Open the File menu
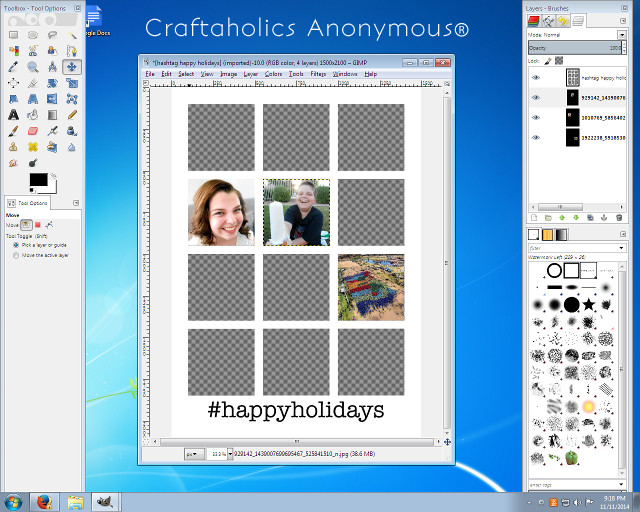Screen dimensions: 640x512 (150, 74)
